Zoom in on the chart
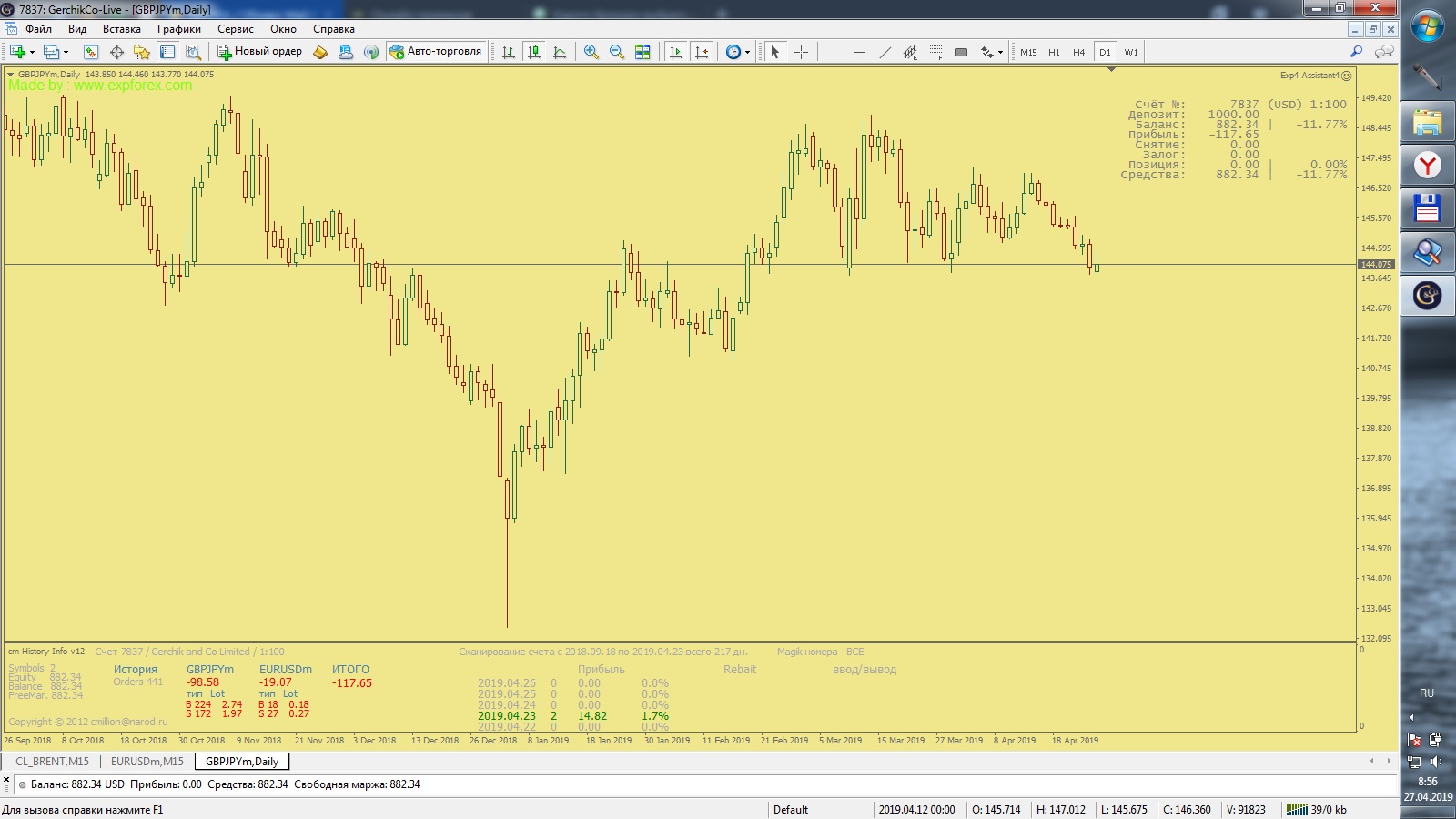This screenshot has height=819, width=1456. [591, 52]
